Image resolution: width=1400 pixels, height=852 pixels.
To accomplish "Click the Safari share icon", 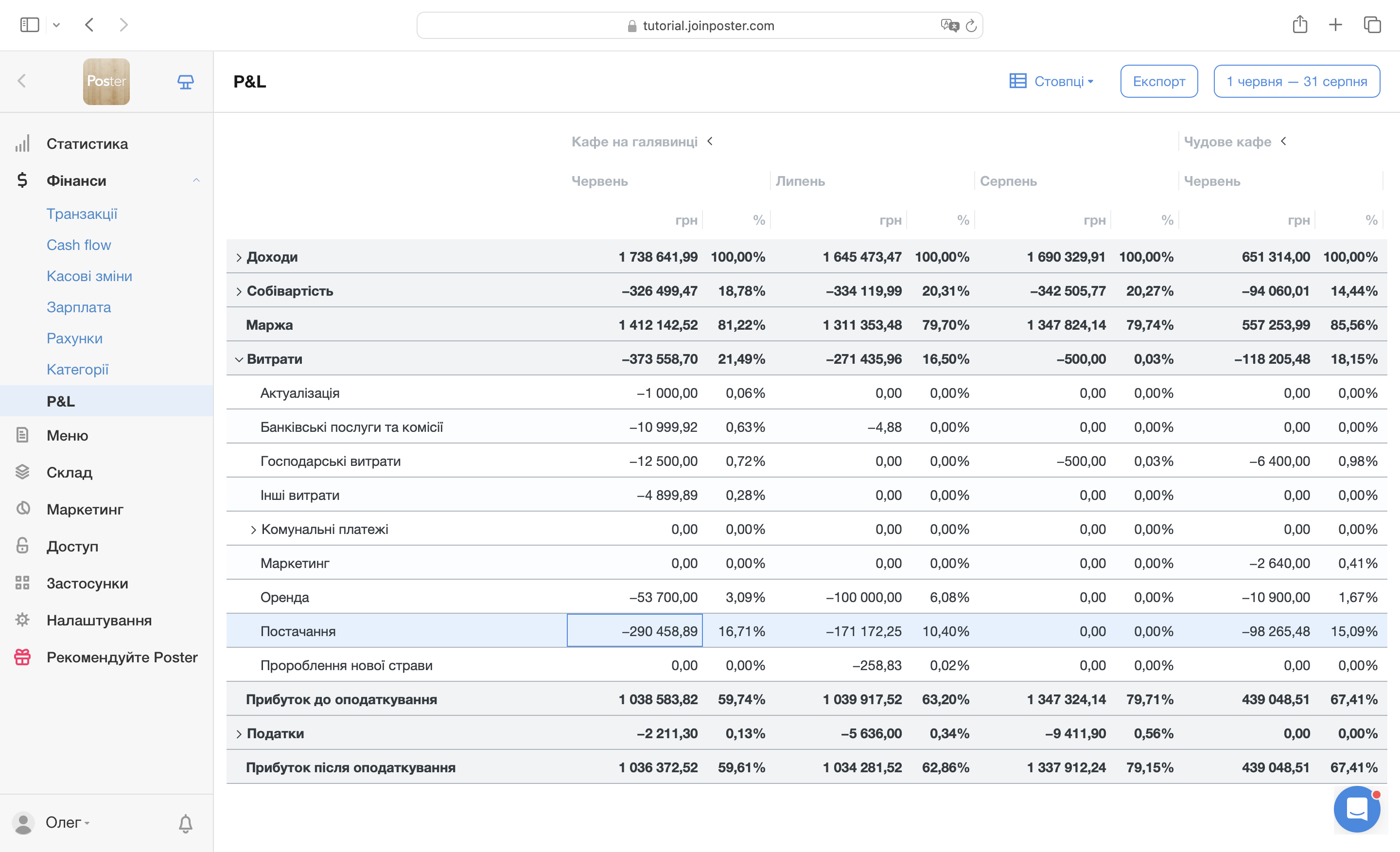I will tap(1299, 25).
